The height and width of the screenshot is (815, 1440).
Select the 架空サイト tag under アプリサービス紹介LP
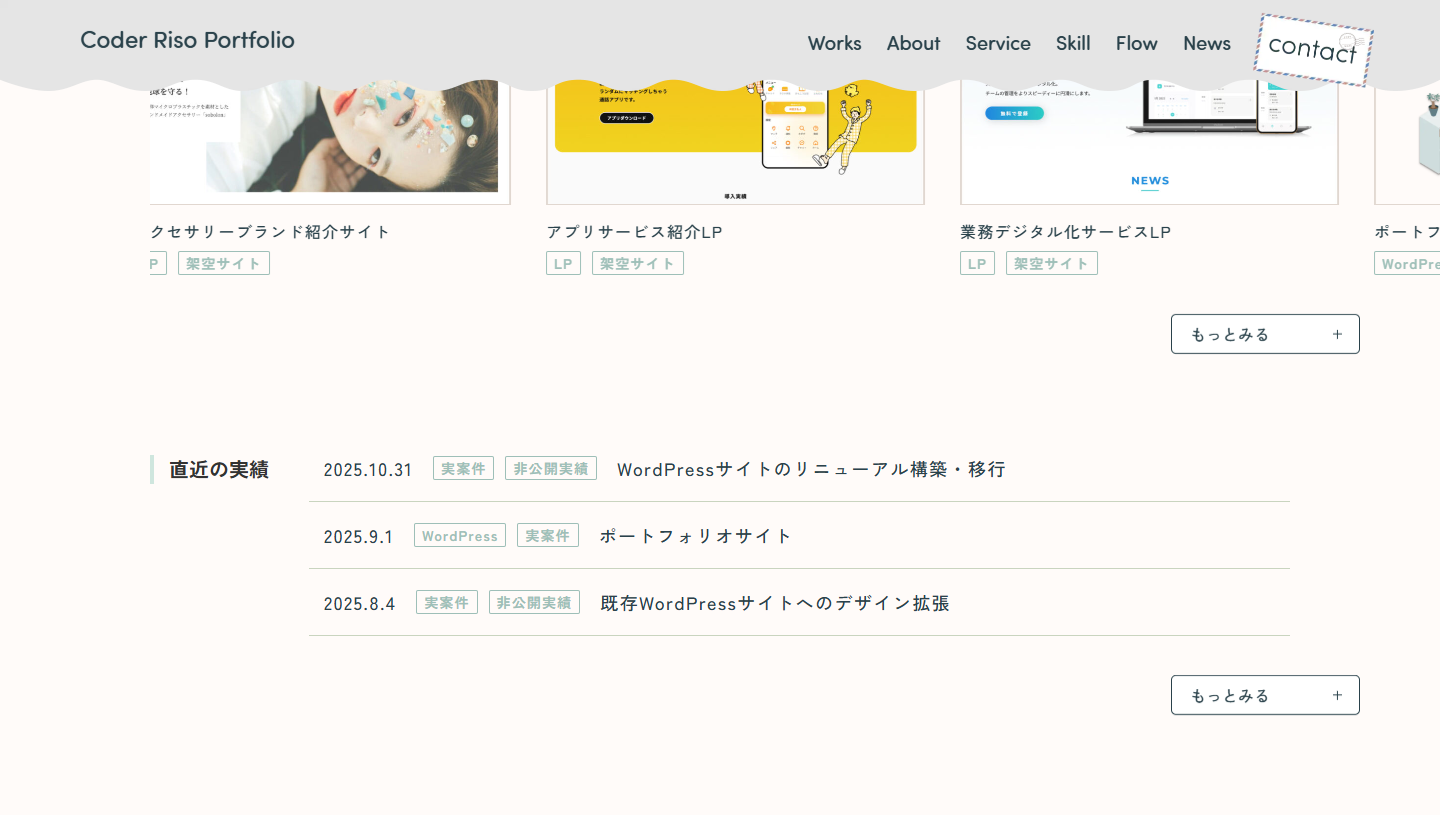(x=637, y=262)
